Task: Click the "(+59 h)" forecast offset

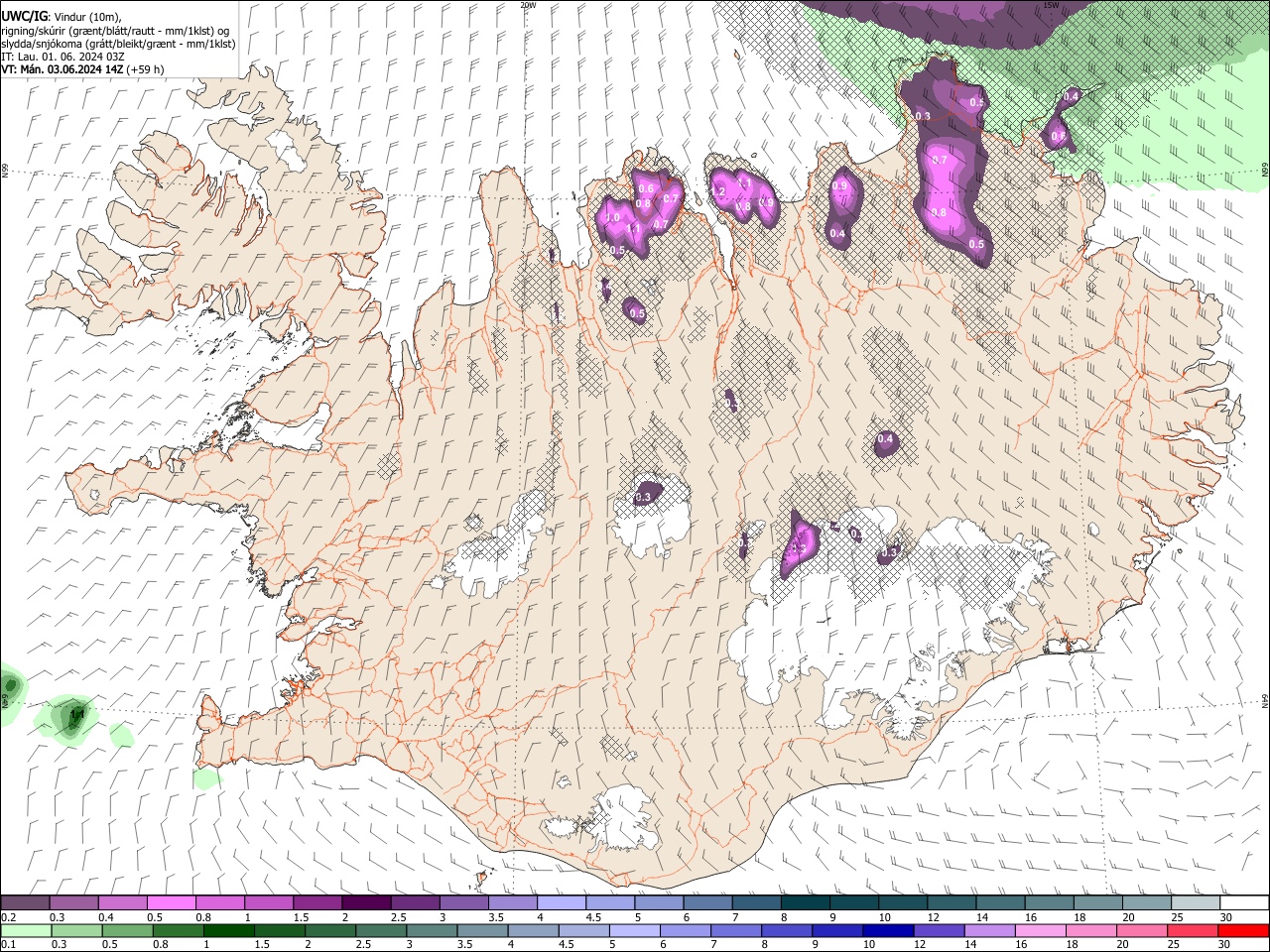Action: point(145,69)
